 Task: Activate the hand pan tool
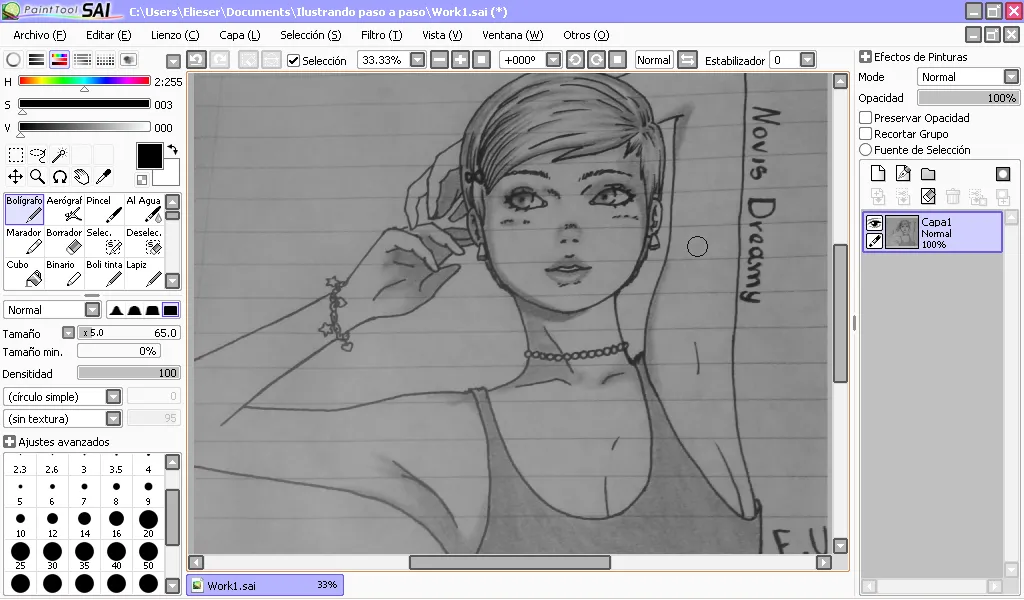[x=82, y=176]
